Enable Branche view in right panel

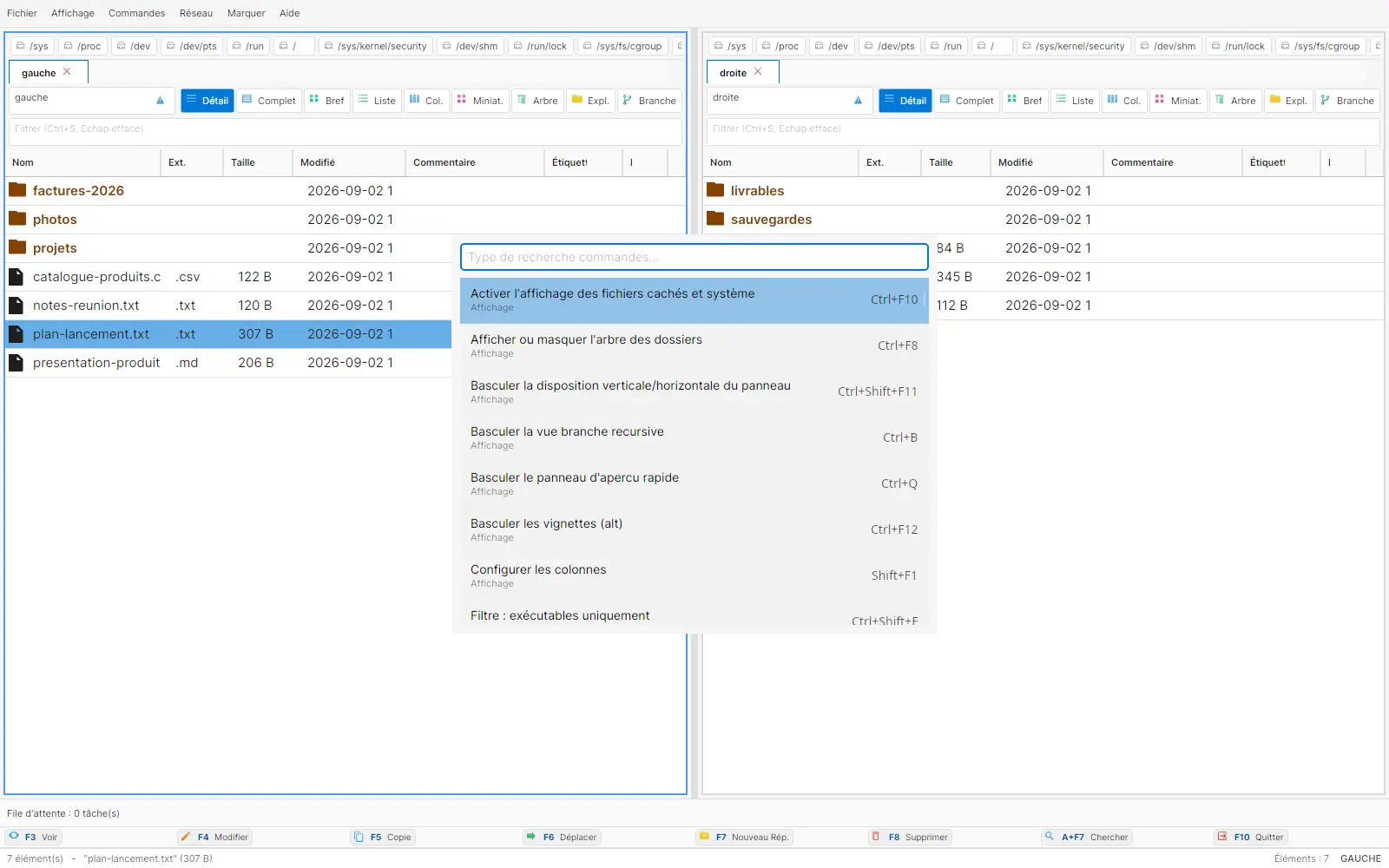tap(1347, 101)
